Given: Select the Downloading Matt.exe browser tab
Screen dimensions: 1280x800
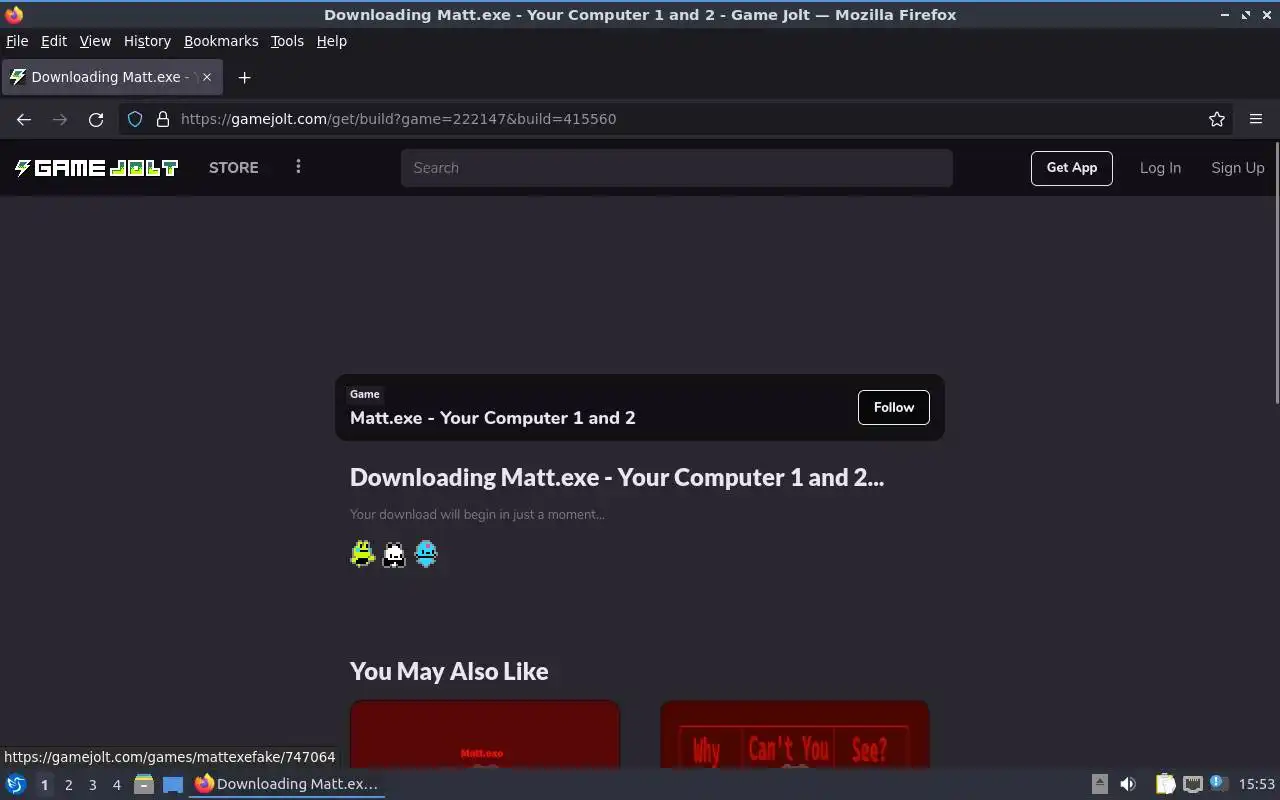Looking at the screenshot, I should pos(112,77).
